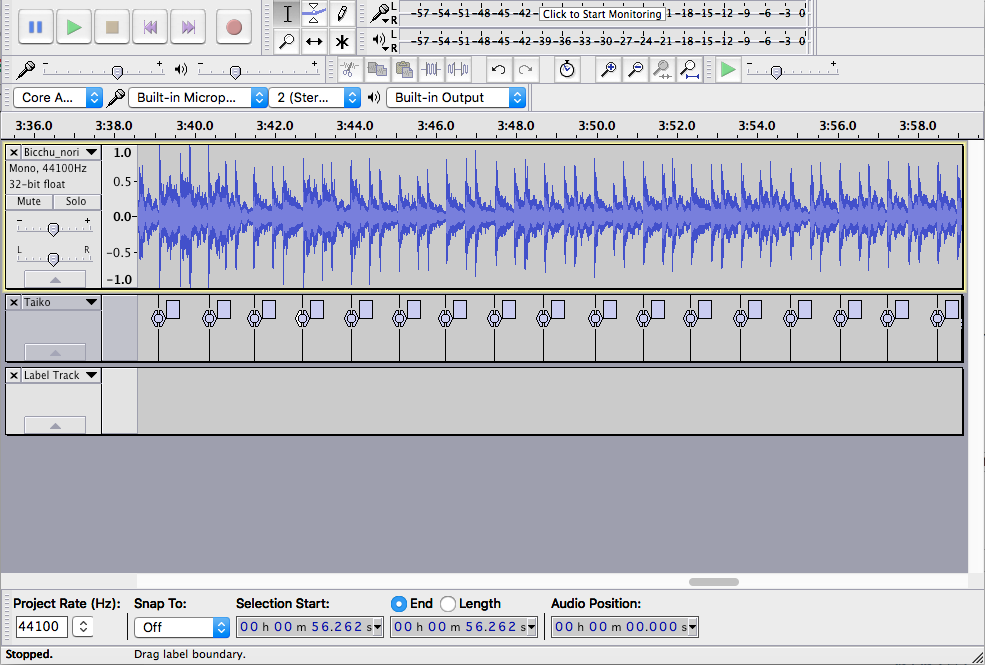985x665 pixels.
Task: Open the 2 (Stereo) channels dropdown
Action: point(315,97)
